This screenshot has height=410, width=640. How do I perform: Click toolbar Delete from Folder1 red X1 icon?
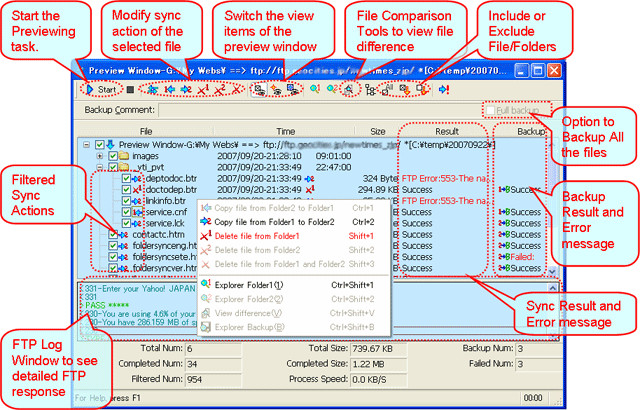pyautogui.click(x=203, y=89)
